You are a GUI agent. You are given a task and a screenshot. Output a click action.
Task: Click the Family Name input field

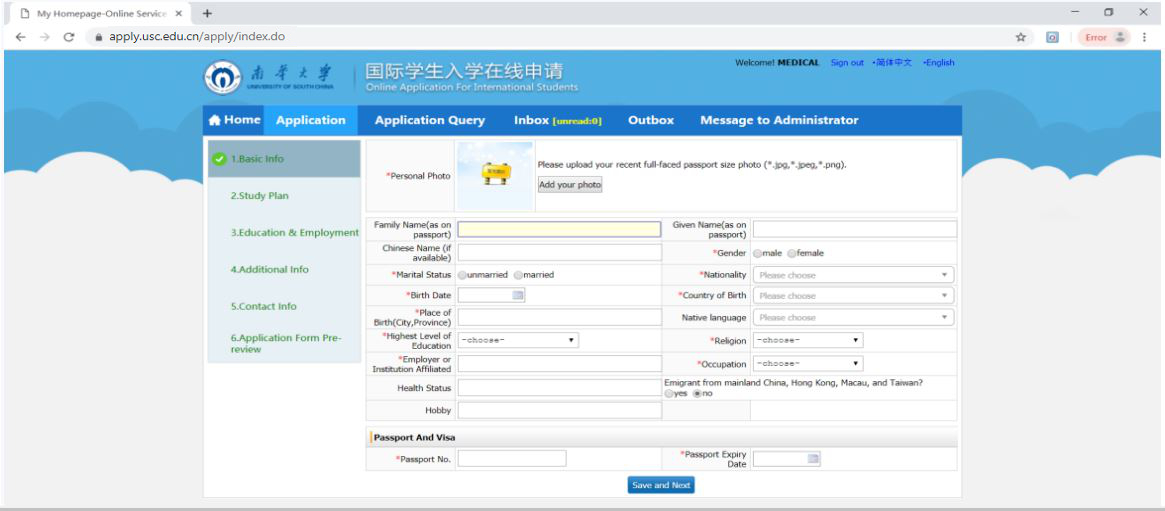click(x=559, y=229)
